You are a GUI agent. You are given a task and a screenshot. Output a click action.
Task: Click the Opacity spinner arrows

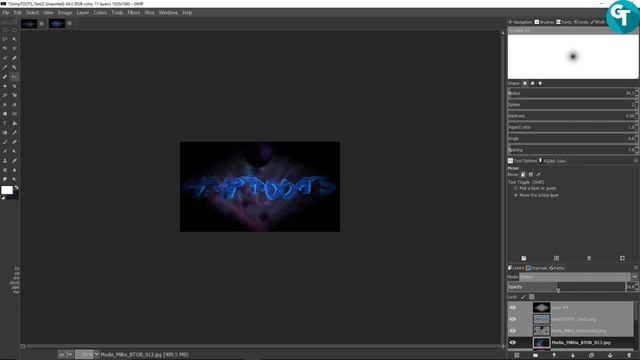click(637, 287)
